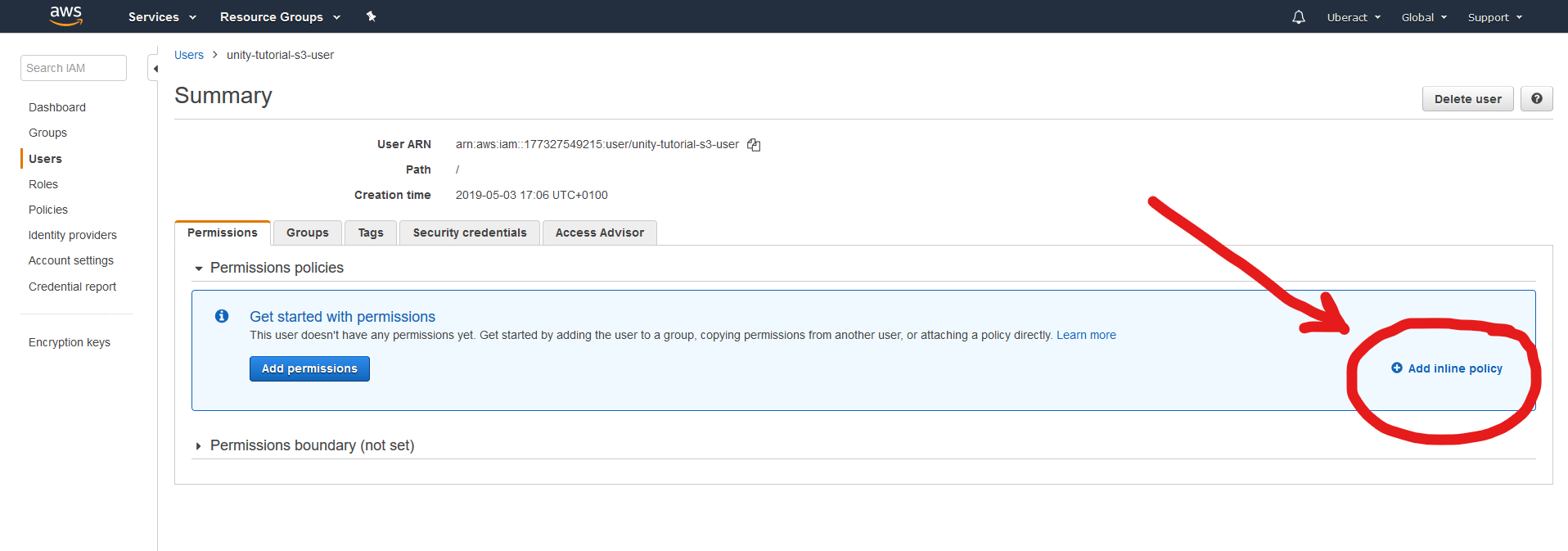This screenshot has height=551, width=1568.
Task: Click the Summary page heading
Action: coord(223,96)
